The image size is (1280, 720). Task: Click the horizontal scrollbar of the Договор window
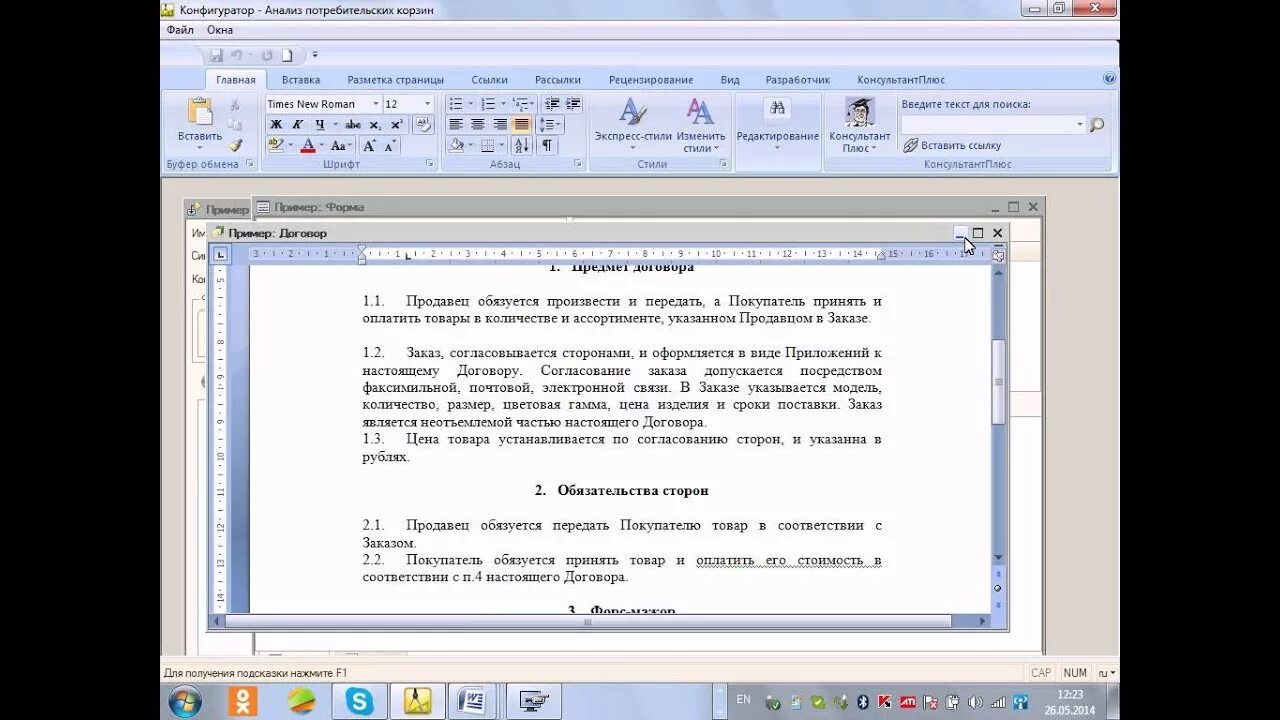pos(588,621)
